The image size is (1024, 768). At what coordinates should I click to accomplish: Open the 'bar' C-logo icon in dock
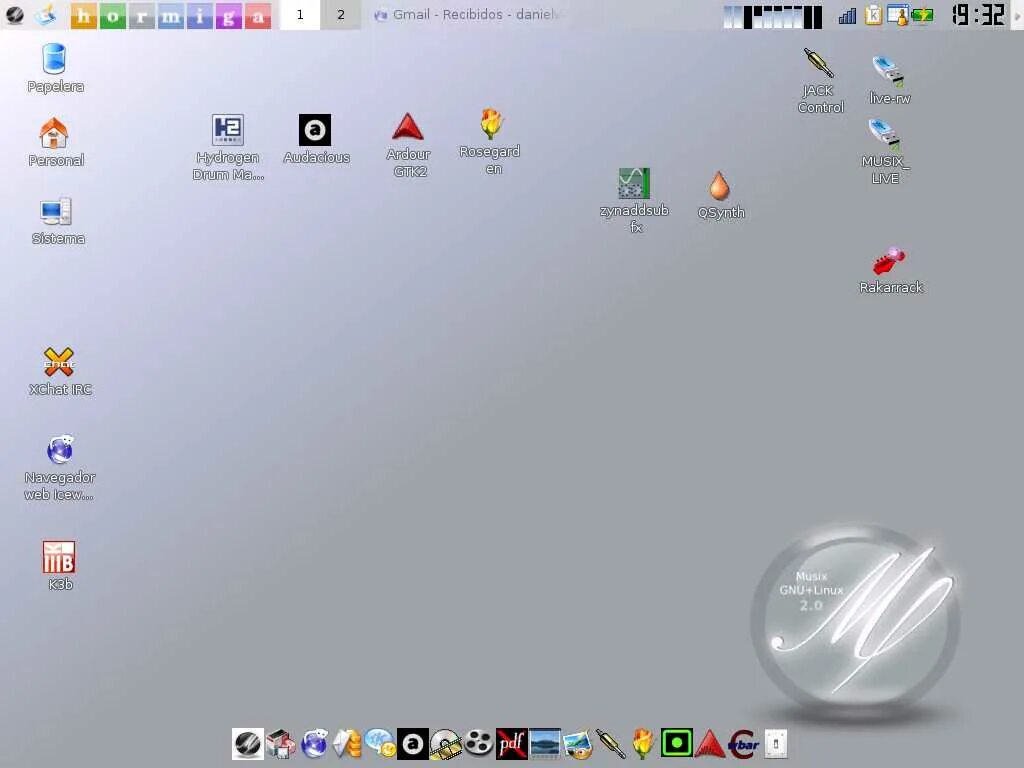click(743, 744)
